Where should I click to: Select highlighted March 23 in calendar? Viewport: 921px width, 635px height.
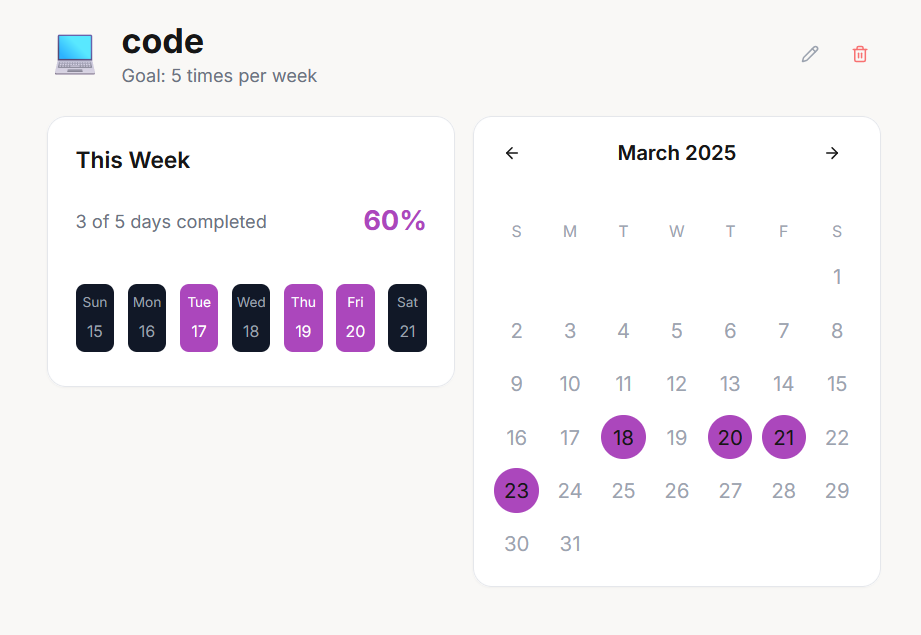(516, 491)
